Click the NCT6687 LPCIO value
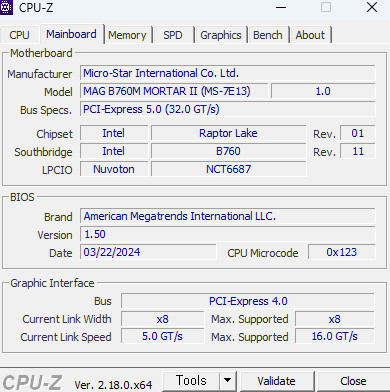The height and width of the screenshot is (392, 390). [x=228, y=169]
